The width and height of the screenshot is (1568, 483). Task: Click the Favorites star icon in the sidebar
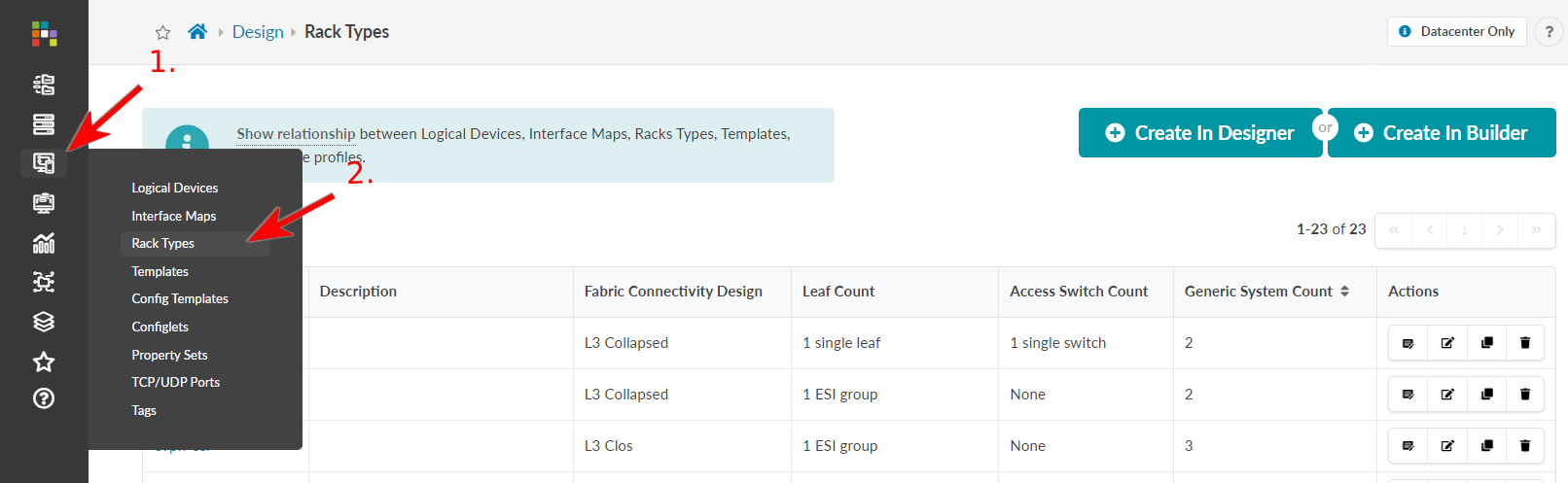click(44, 362)
